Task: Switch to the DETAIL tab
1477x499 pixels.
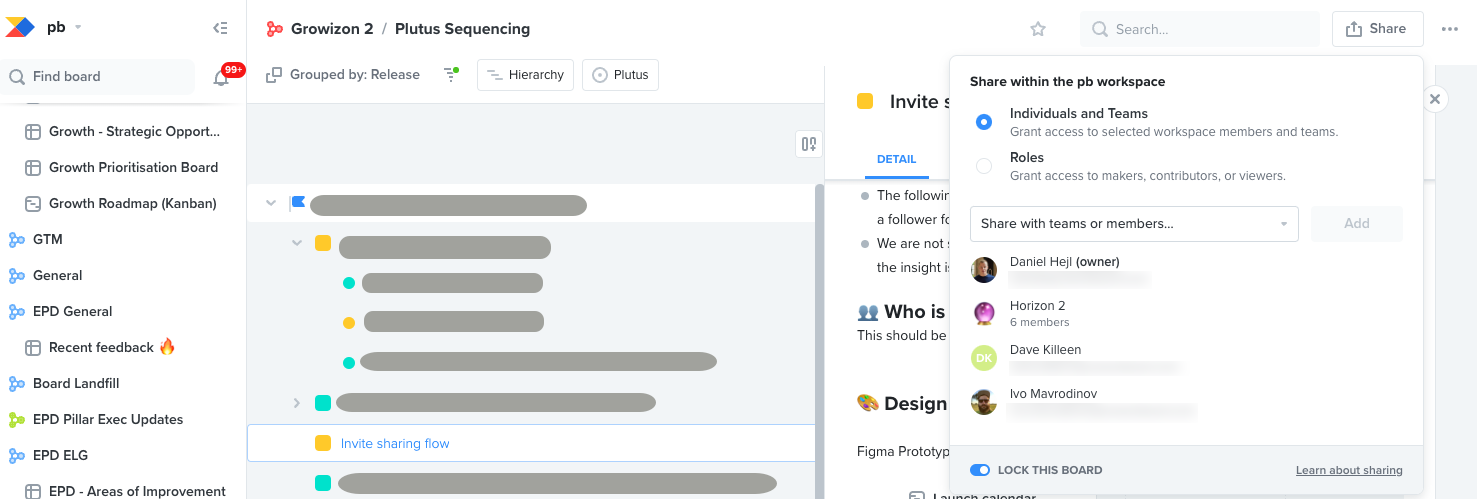Action: 896,159
